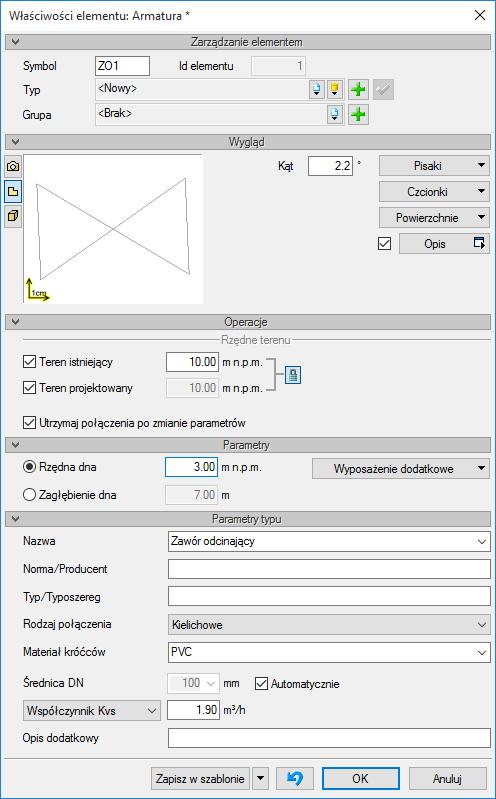Open group list icon in Grupa row
496x799 pixels.
(335, 115)
